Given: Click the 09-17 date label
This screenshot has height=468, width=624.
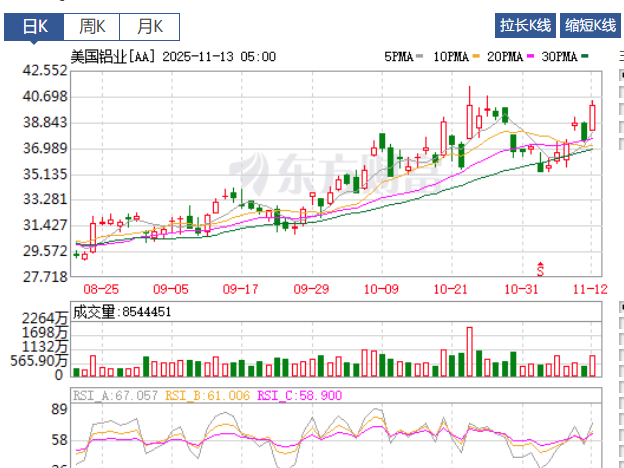Looking at the screenshot, I should 240,289.
